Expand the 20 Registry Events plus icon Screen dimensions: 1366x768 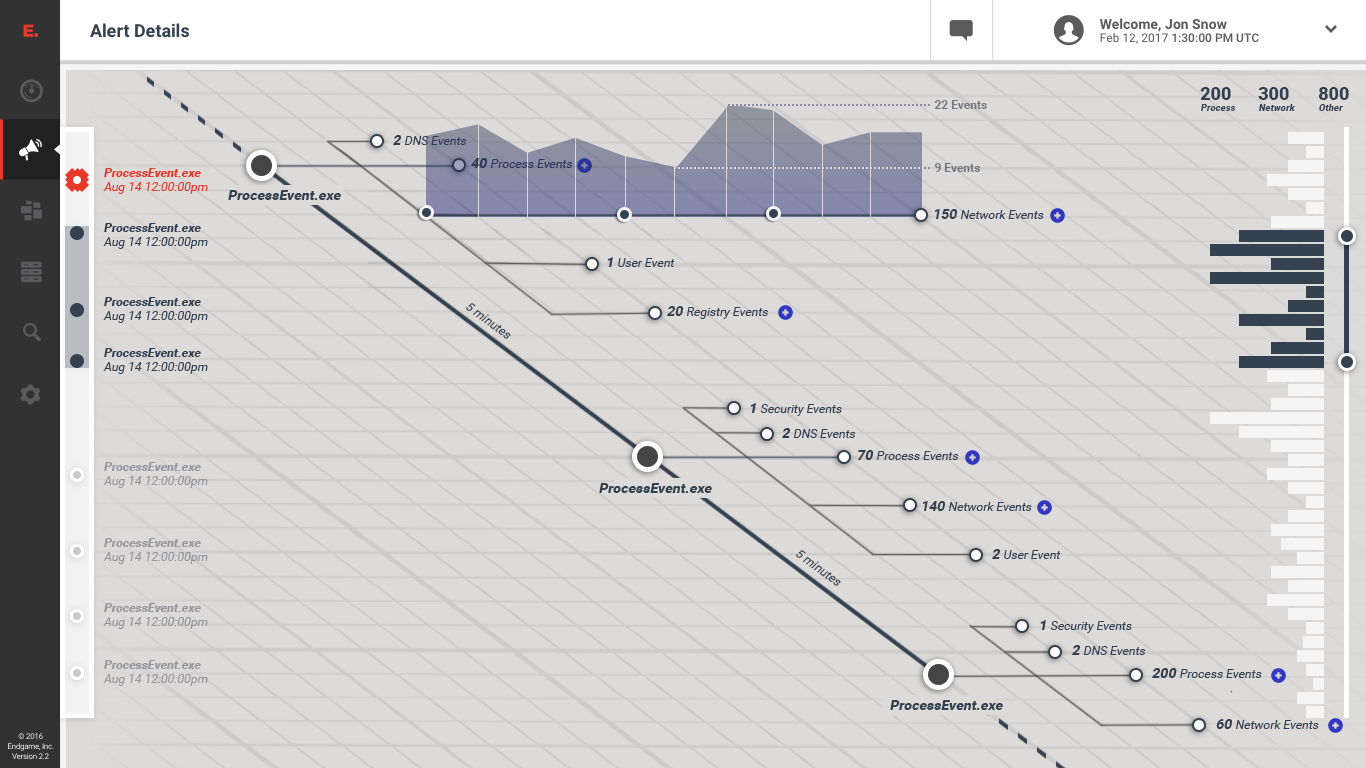click(x=785, y=313)
